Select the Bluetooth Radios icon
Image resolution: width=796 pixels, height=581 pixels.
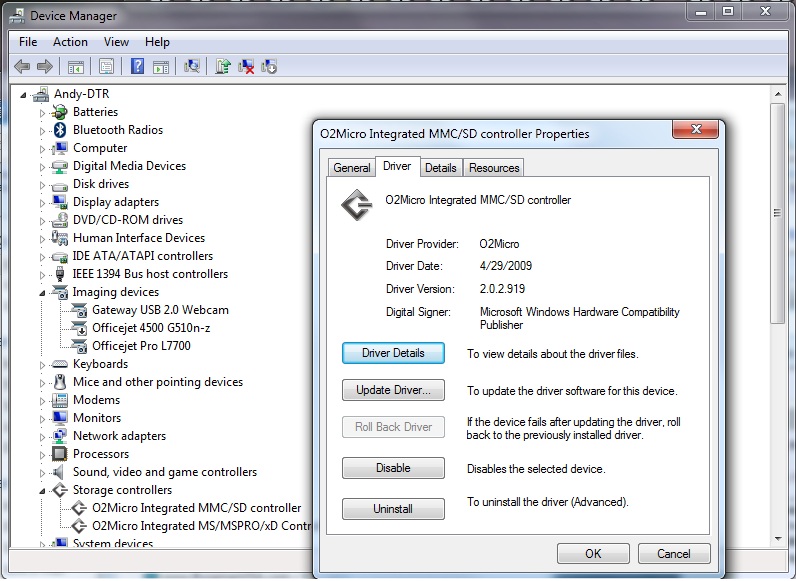[x=60, y=130]
